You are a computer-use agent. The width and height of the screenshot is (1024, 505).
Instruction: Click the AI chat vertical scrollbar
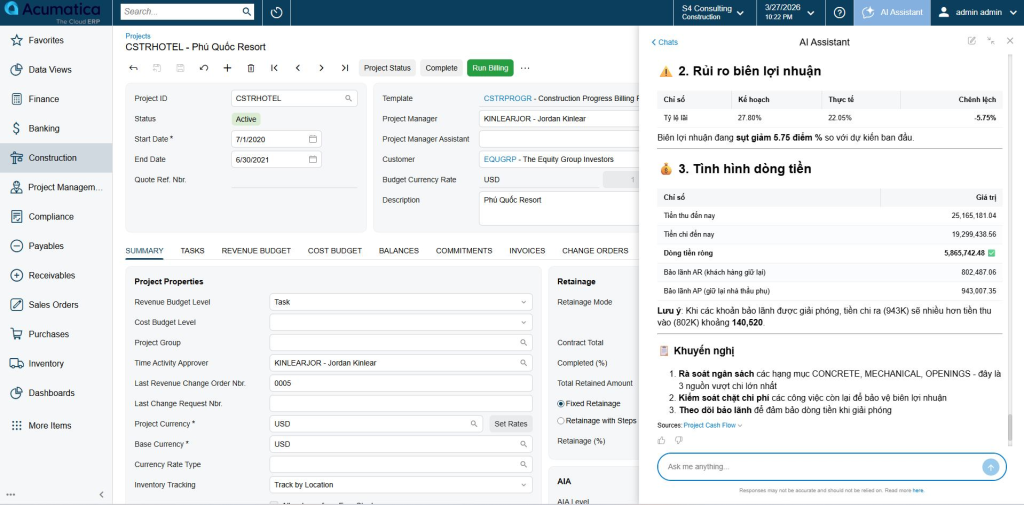pos(1010,427)
